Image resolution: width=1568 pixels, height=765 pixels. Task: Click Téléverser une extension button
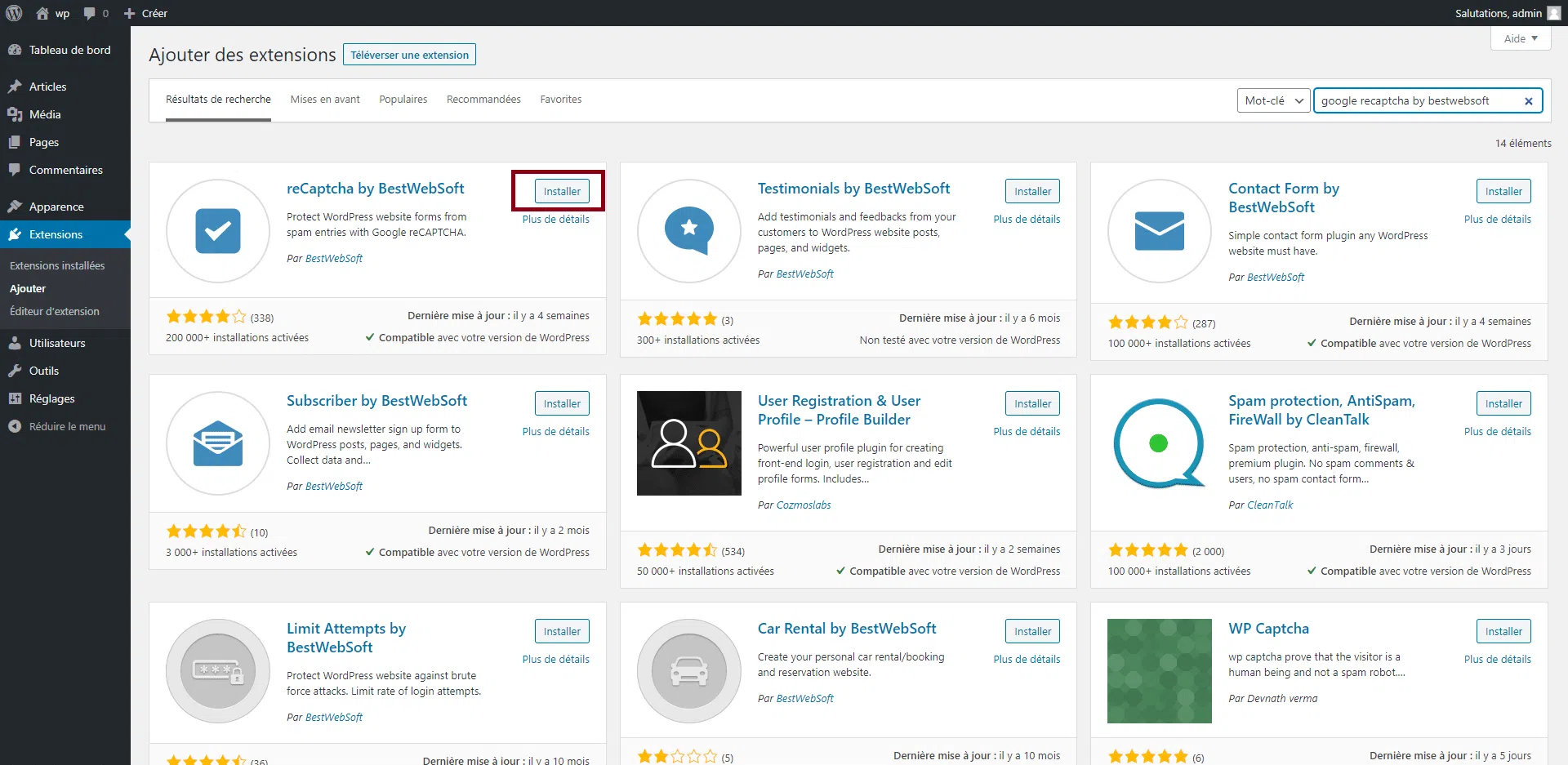tap(409, 55)
